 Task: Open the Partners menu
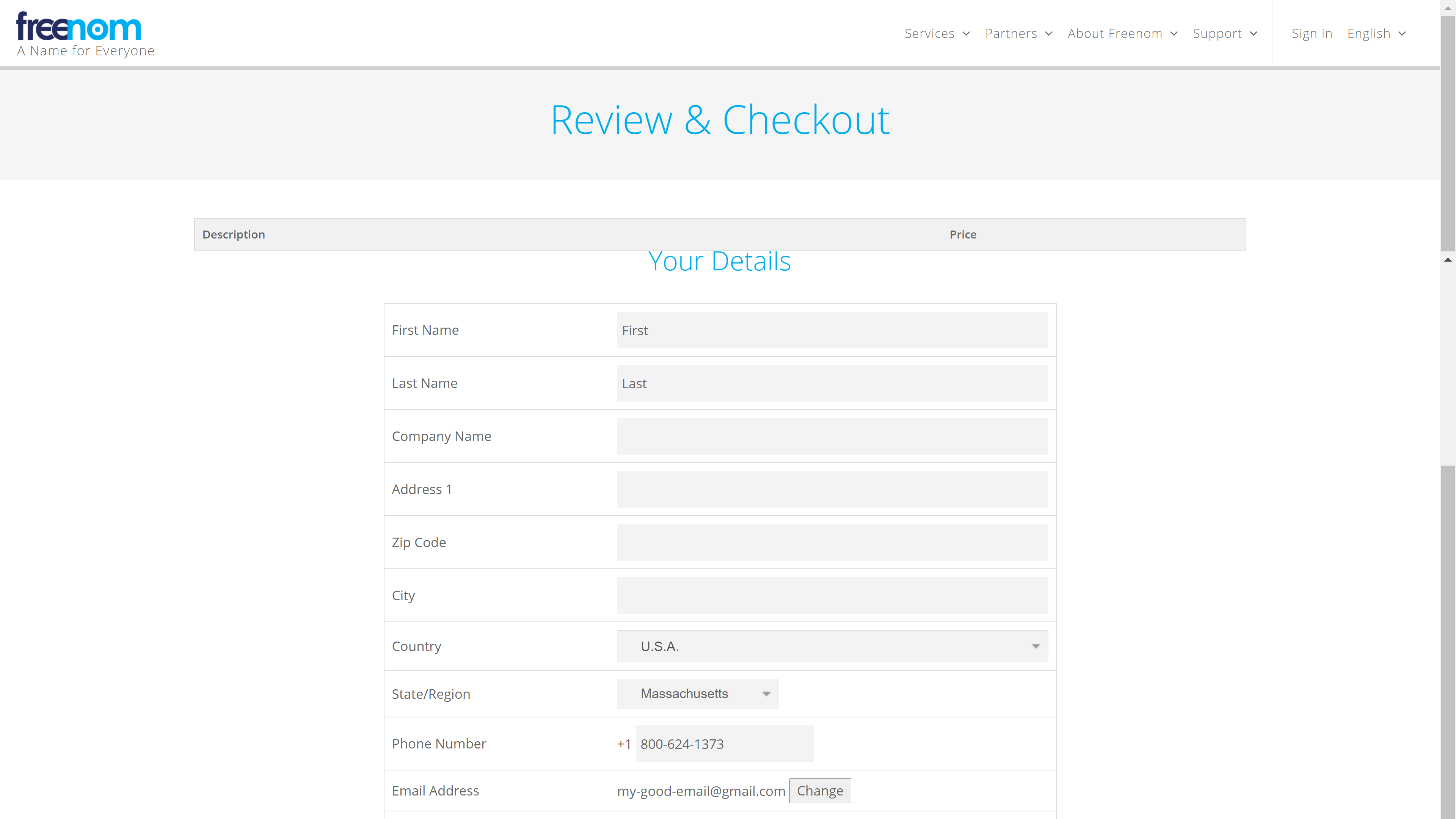[x=1018, y=34]
